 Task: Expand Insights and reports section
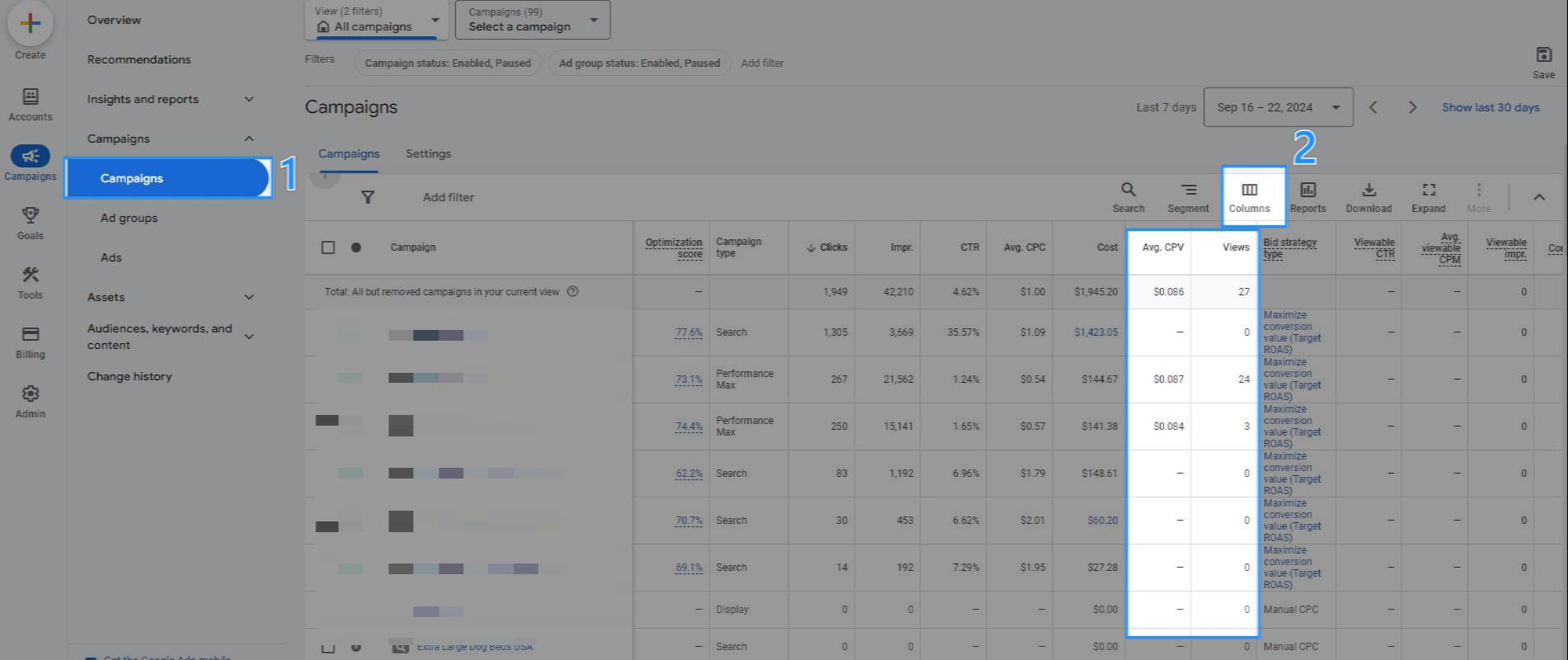coord(249,99)
